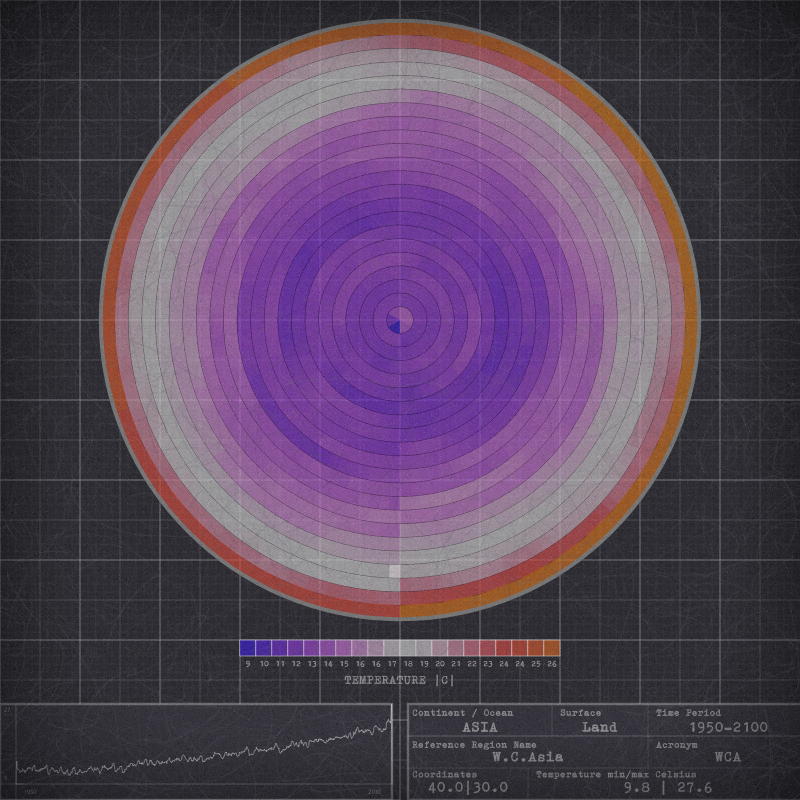Choose the orange legend swatch above 26
The height and width of the screenshot is (800, 800).
tap(552, 648)
